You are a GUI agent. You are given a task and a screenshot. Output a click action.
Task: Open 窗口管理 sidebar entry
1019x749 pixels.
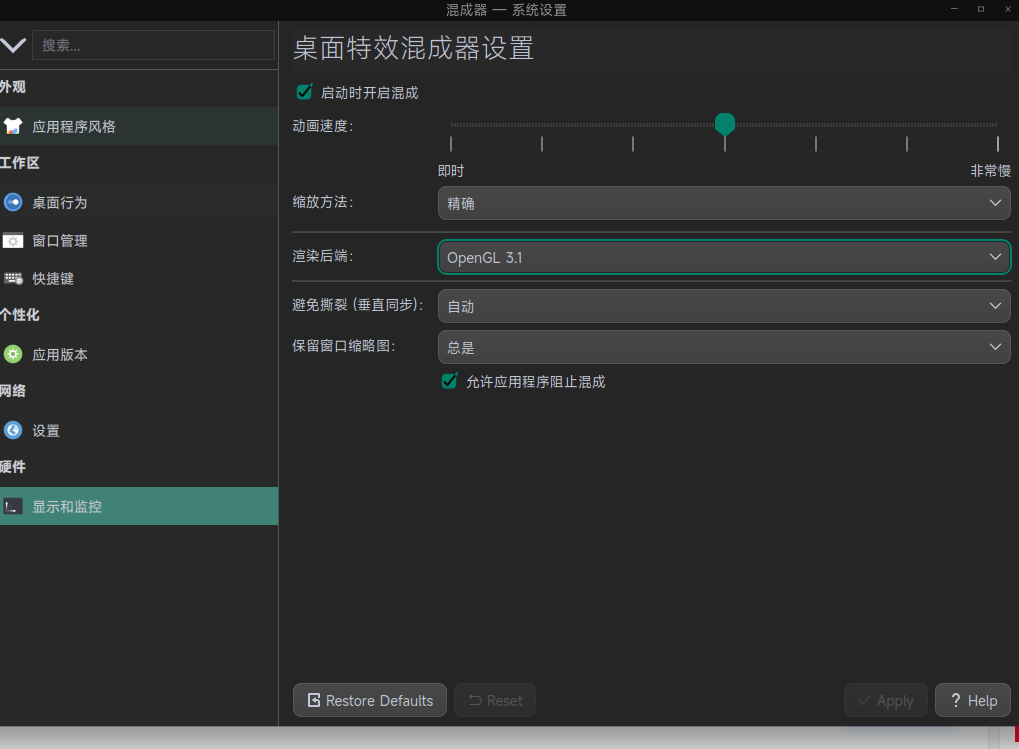point(60,241)
